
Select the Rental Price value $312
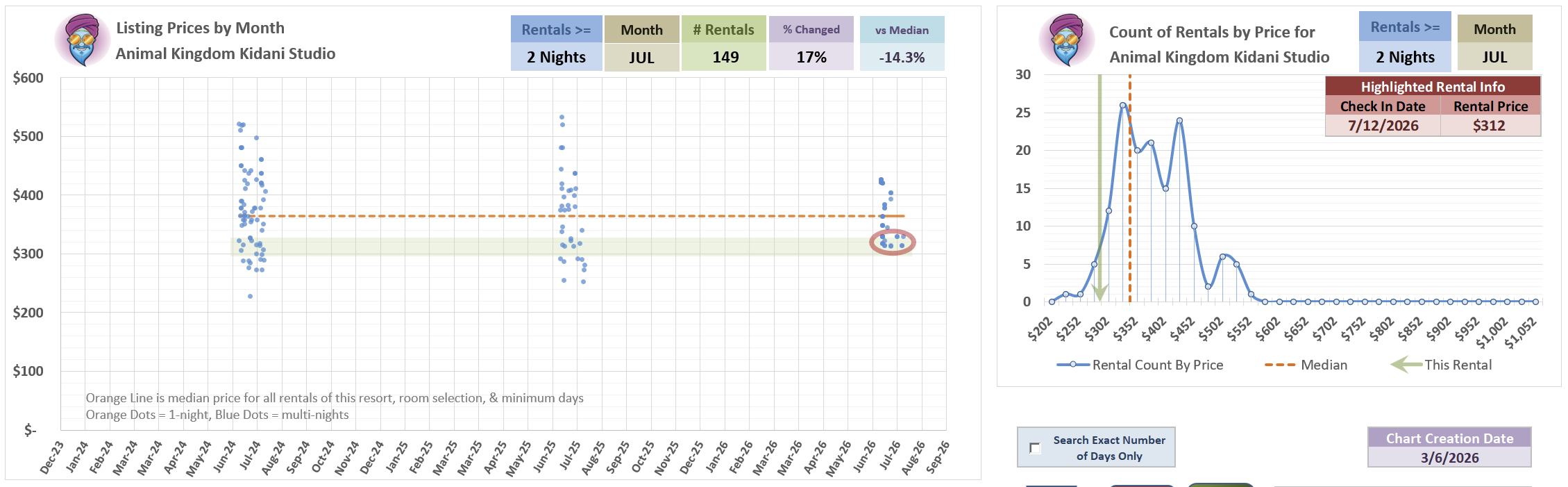[x=1490, y=126]
